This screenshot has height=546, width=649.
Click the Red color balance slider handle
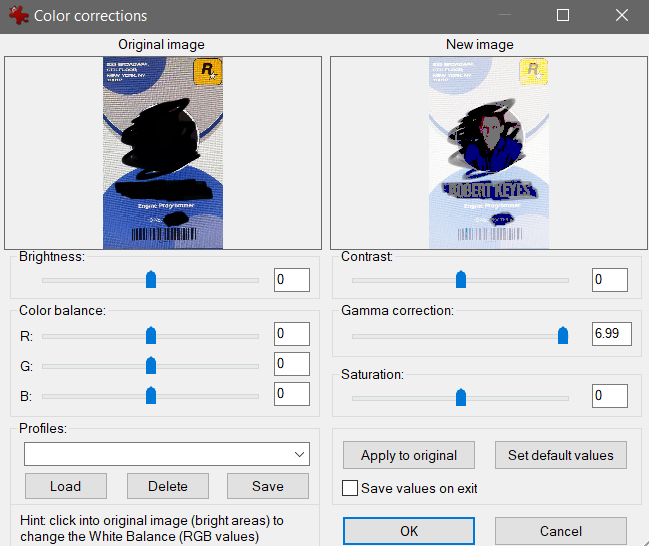tap(151, 335)
